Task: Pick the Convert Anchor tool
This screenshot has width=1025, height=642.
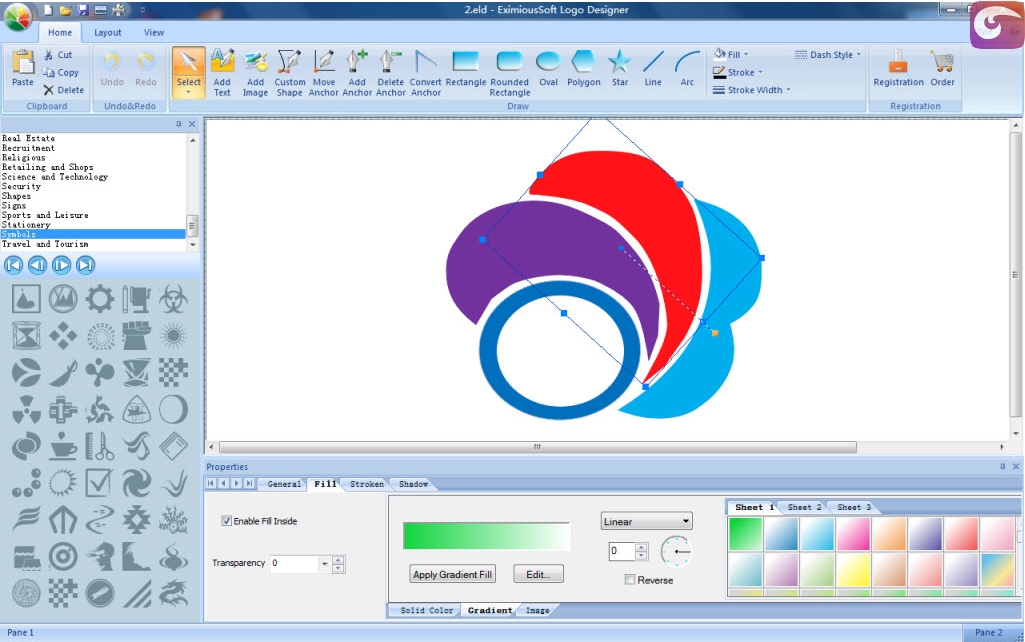Action: tap(426, 73)
